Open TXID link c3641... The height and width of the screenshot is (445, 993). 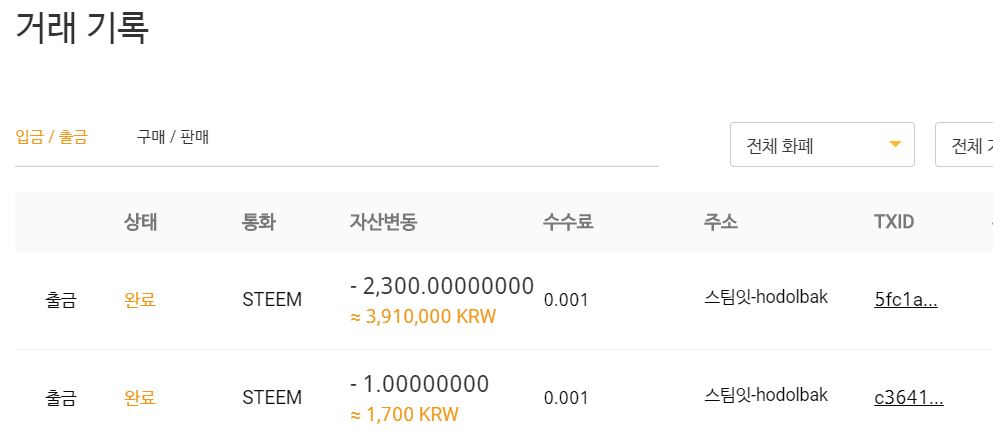pos(909,398)
